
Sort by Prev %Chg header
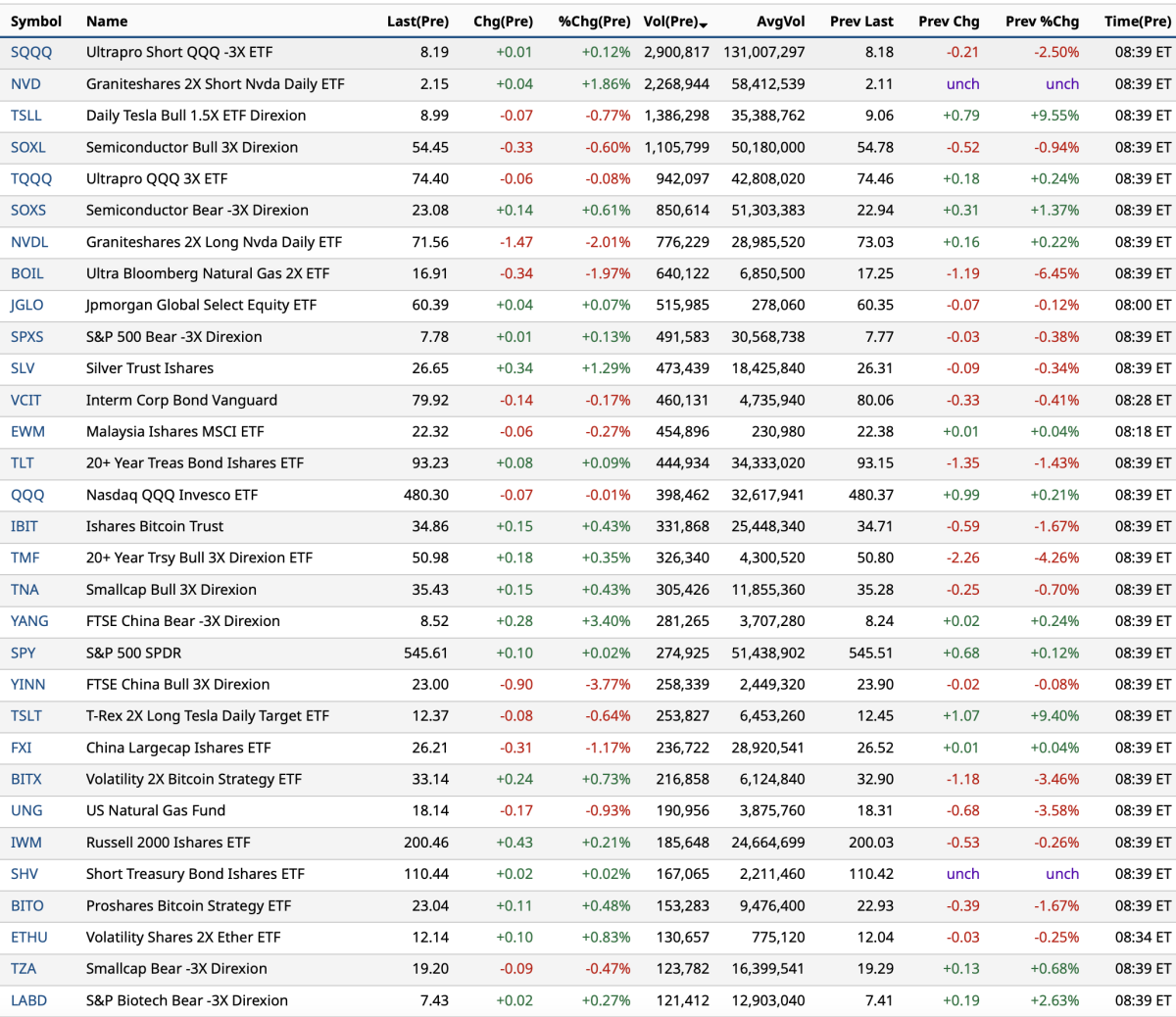(x=1042, y=22)
